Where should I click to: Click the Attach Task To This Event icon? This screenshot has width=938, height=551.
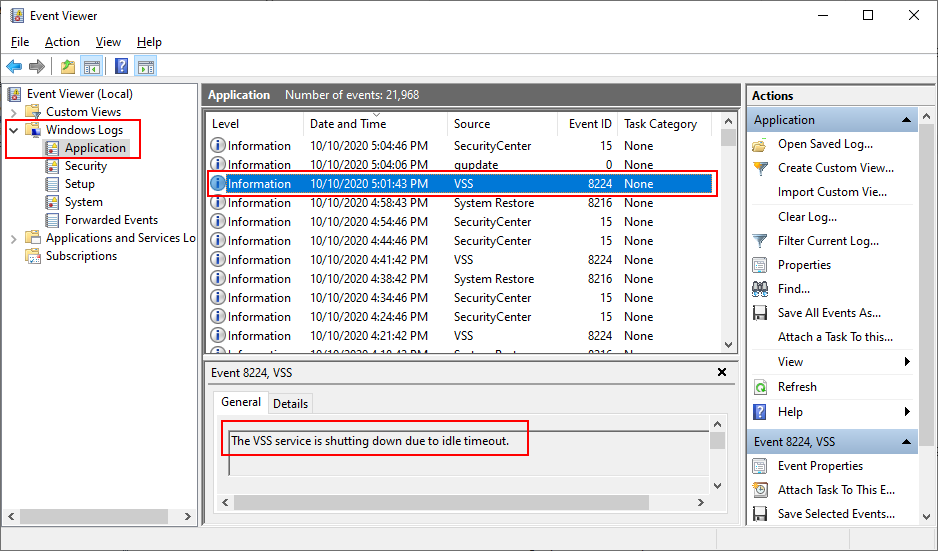pos(760,489)
